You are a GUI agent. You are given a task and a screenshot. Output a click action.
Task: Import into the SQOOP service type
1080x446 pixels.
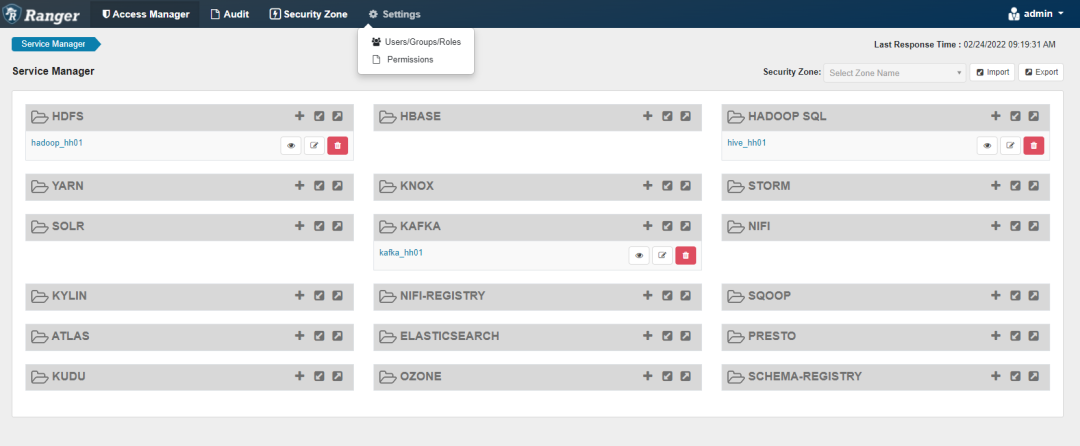point(1015,295)
